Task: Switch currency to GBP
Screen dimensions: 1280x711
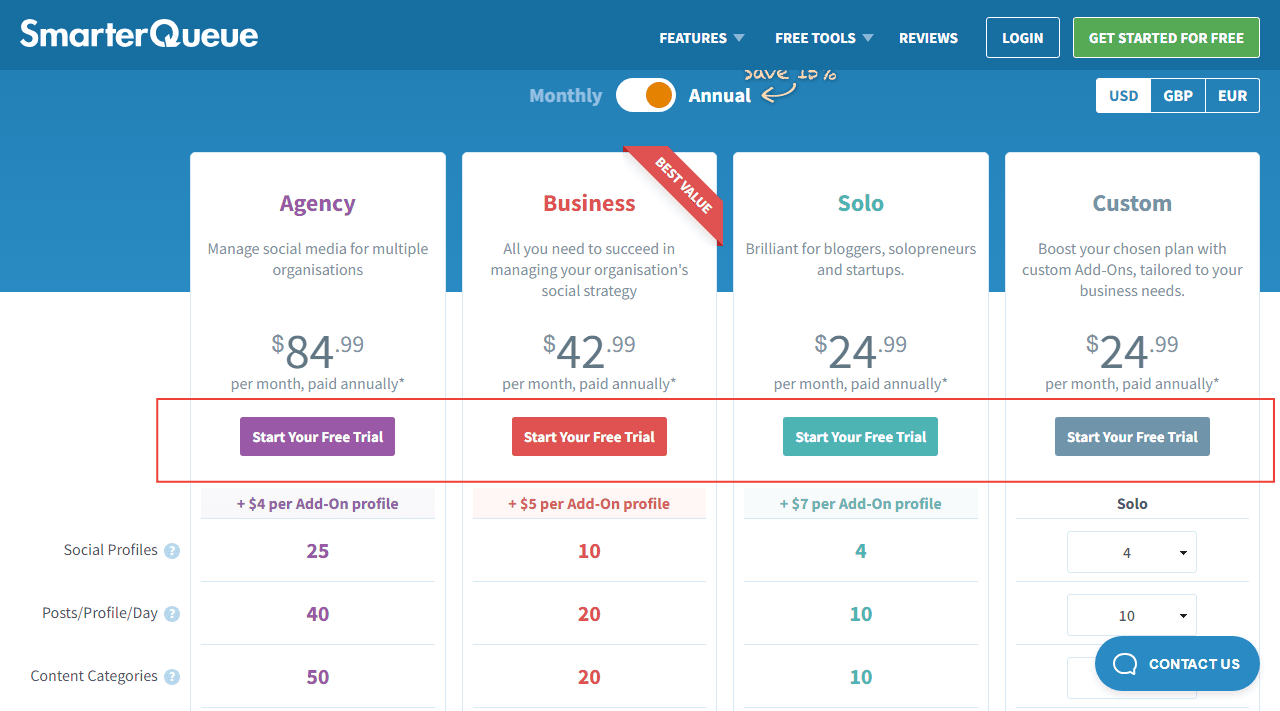Action: pos(1178,96)
